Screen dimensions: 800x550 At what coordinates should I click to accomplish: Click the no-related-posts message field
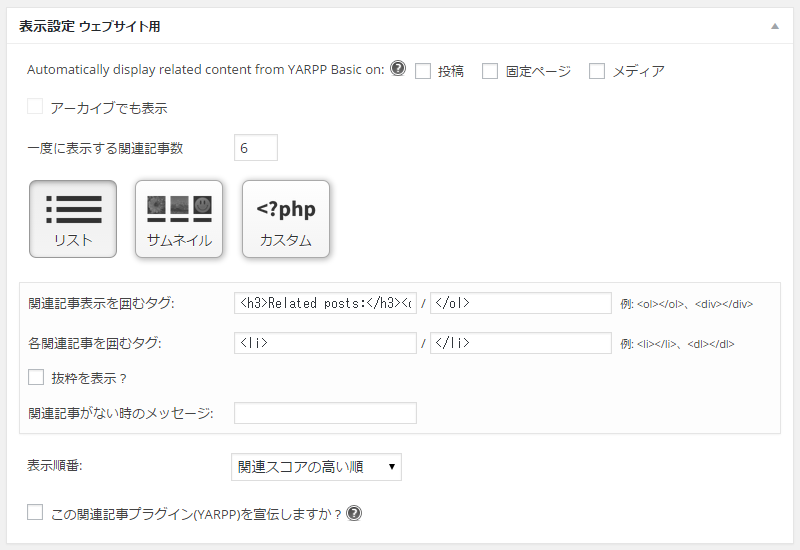pyautogui.click(x=325, y=413)
